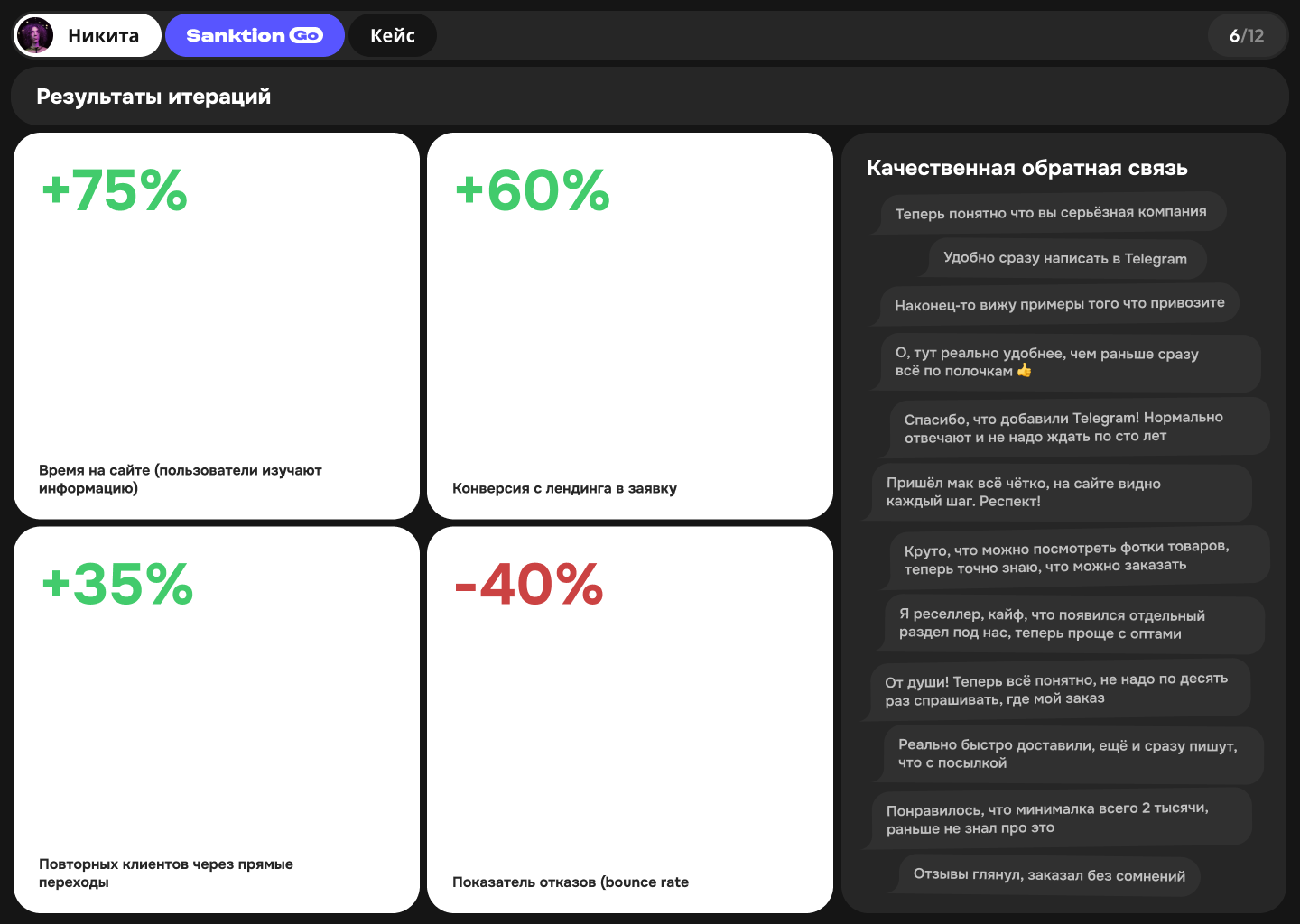This screenshot has height=924, width=1300.
Task: Click the Никита profile avatar photo
Action: pyautogui.click(x=34, y=34)
